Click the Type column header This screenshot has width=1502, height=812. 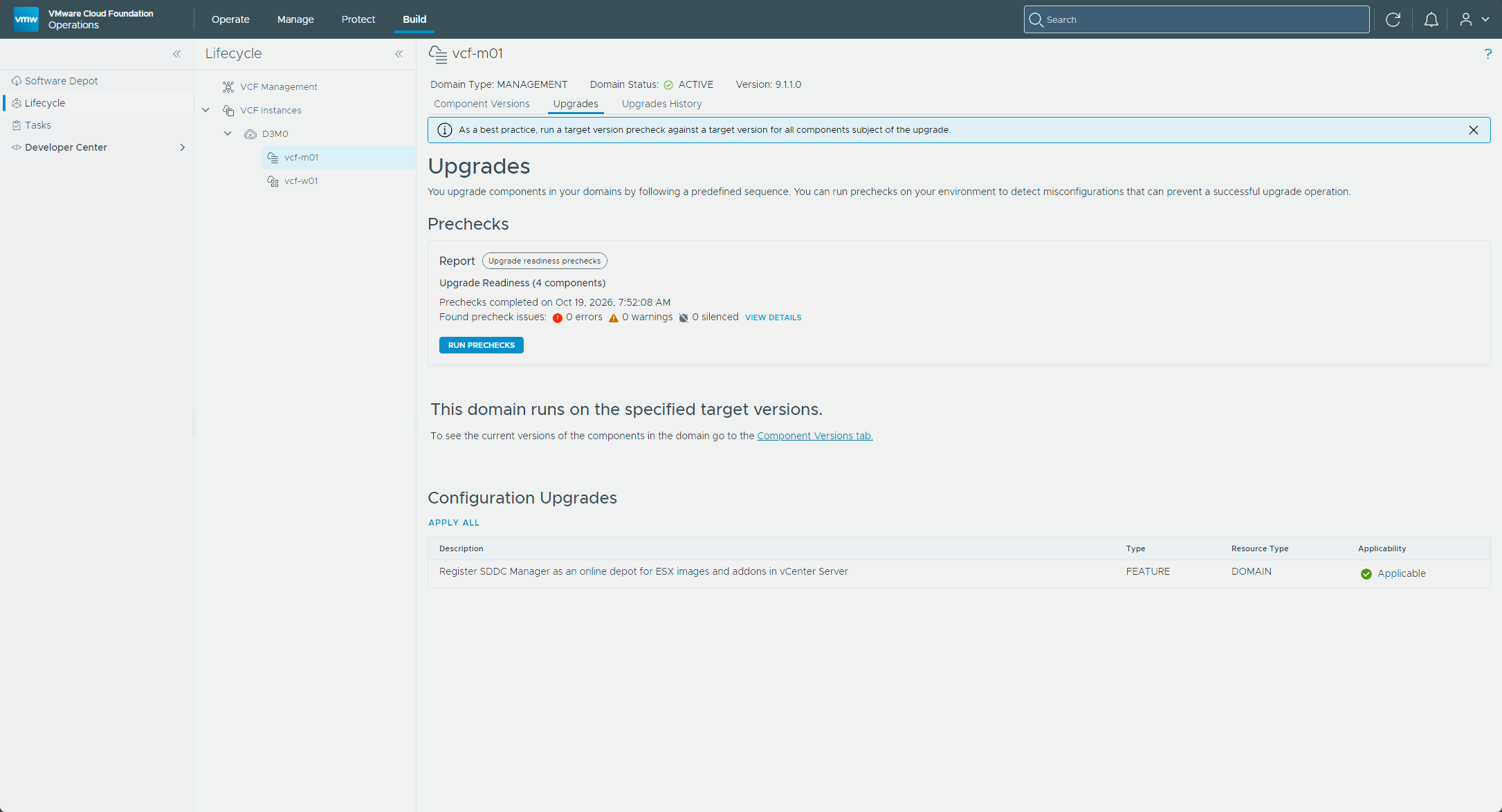coord(1135,548)
